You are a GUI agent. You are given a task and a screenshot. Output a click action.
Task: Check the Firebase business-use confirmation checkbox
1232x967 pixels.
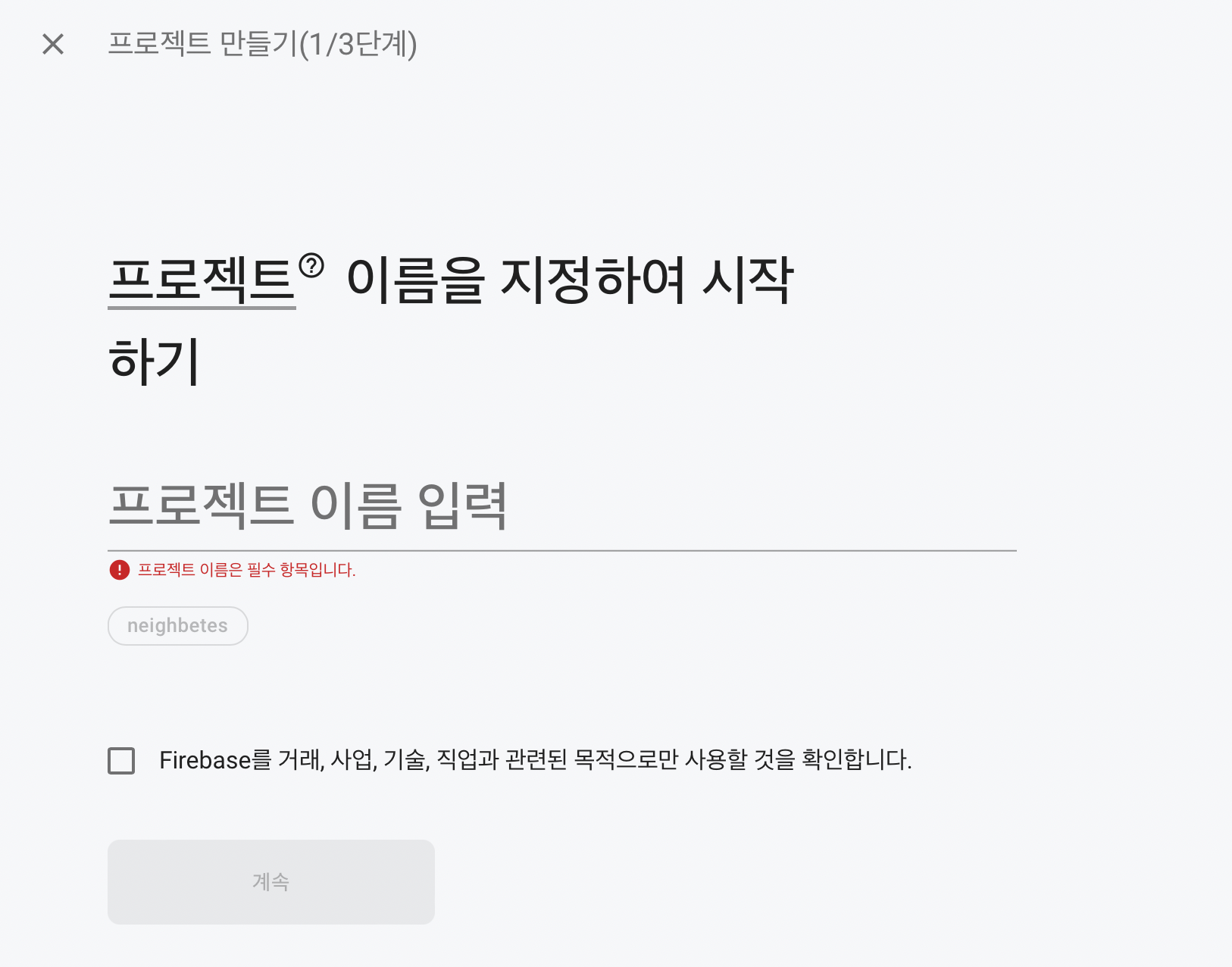pos(121,760)
